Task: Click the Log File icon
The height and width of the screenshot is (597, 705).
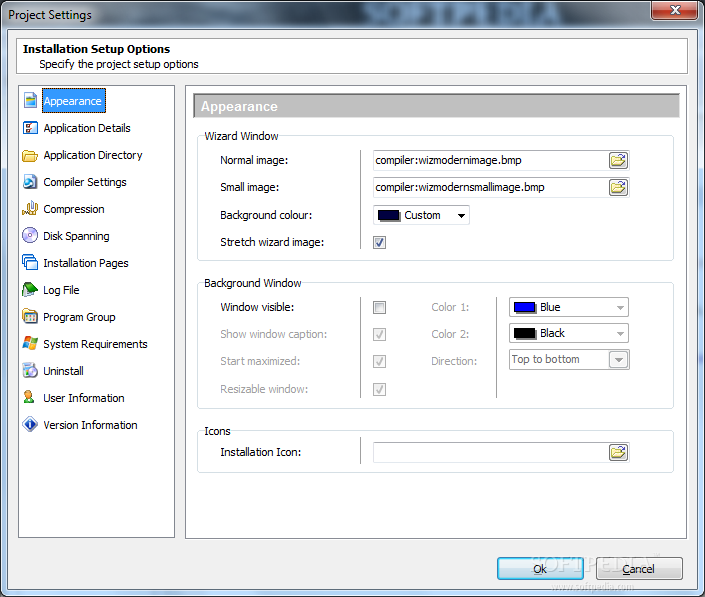Action: click(x=30, y=290)
